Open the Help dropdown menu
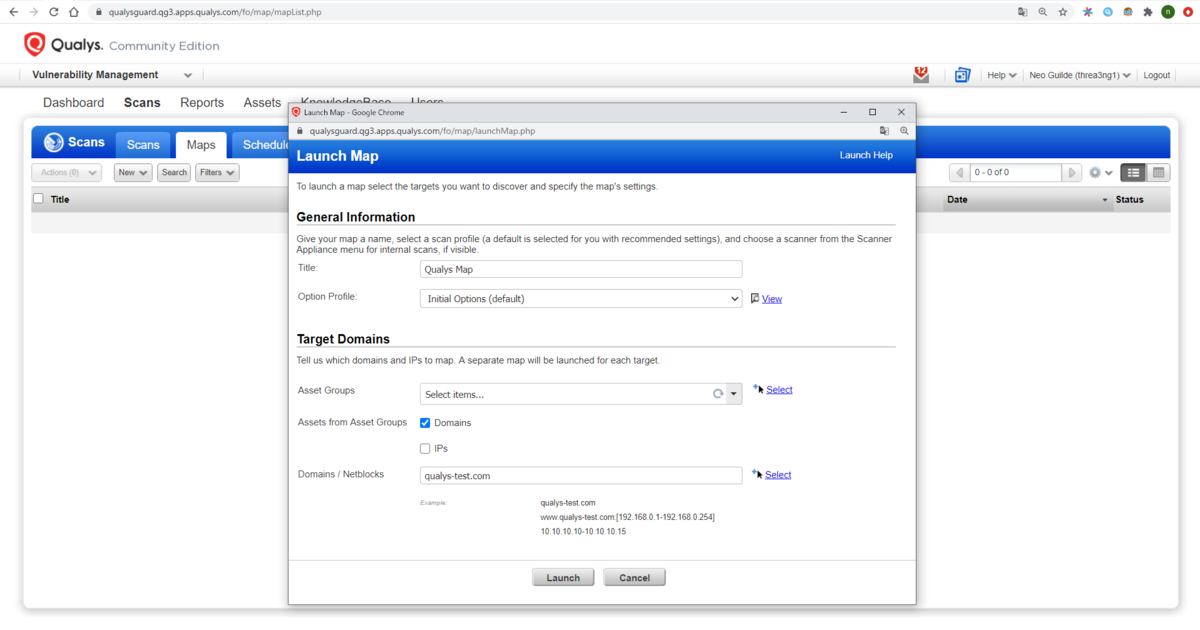This screenshot has height=630, width=1200. (1001, 75)
